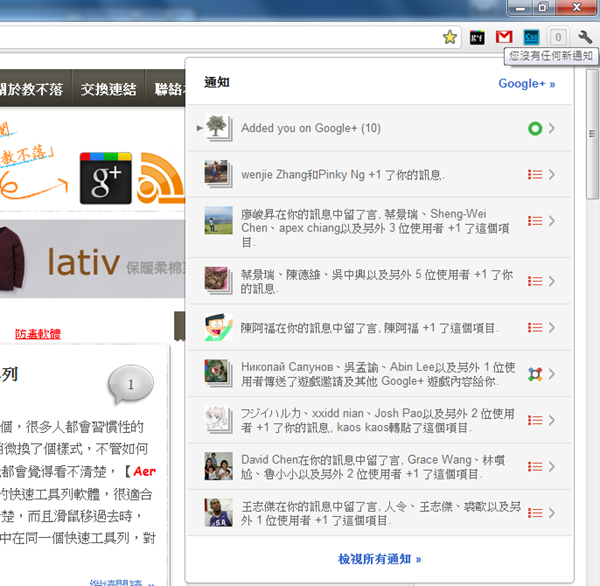This screenshot has width=600, height=586.
Task: Click the red 防毒軟體 link
Action: (38, 334)
